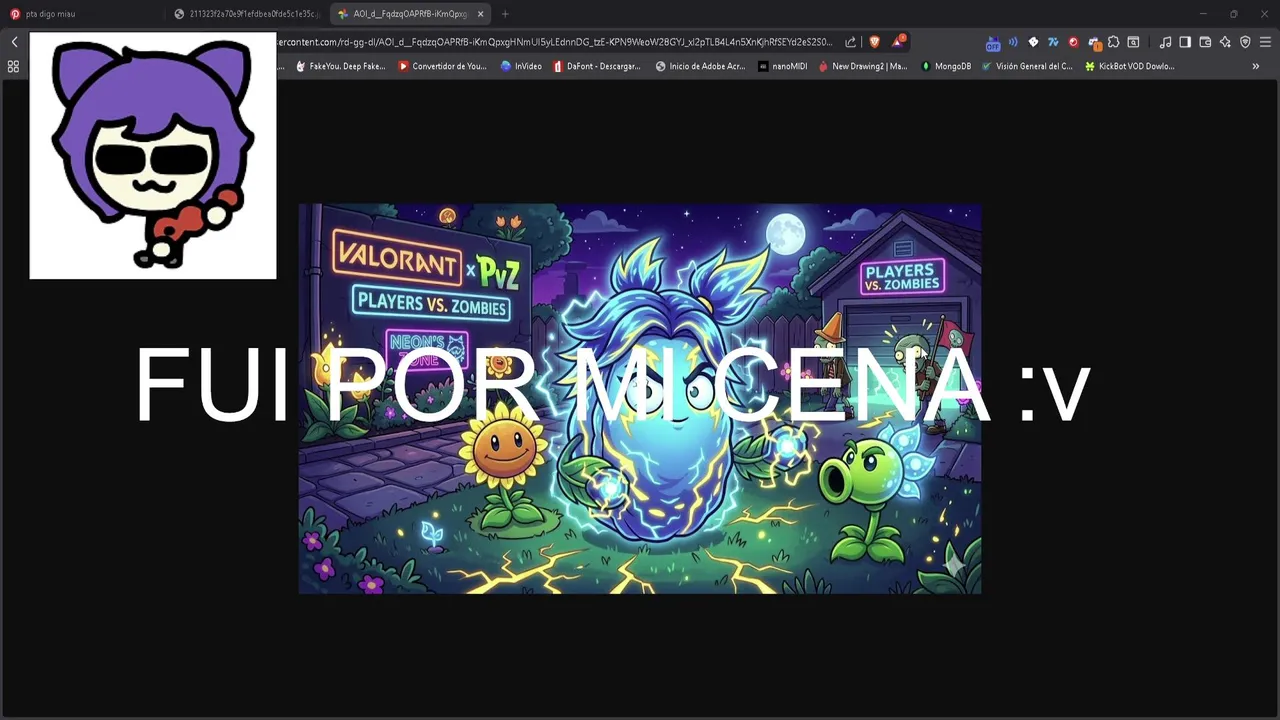Open the 'FakeYou. Deep Fake...' bookmark
The image size is (1280, 720).
(x=340, y=66)
